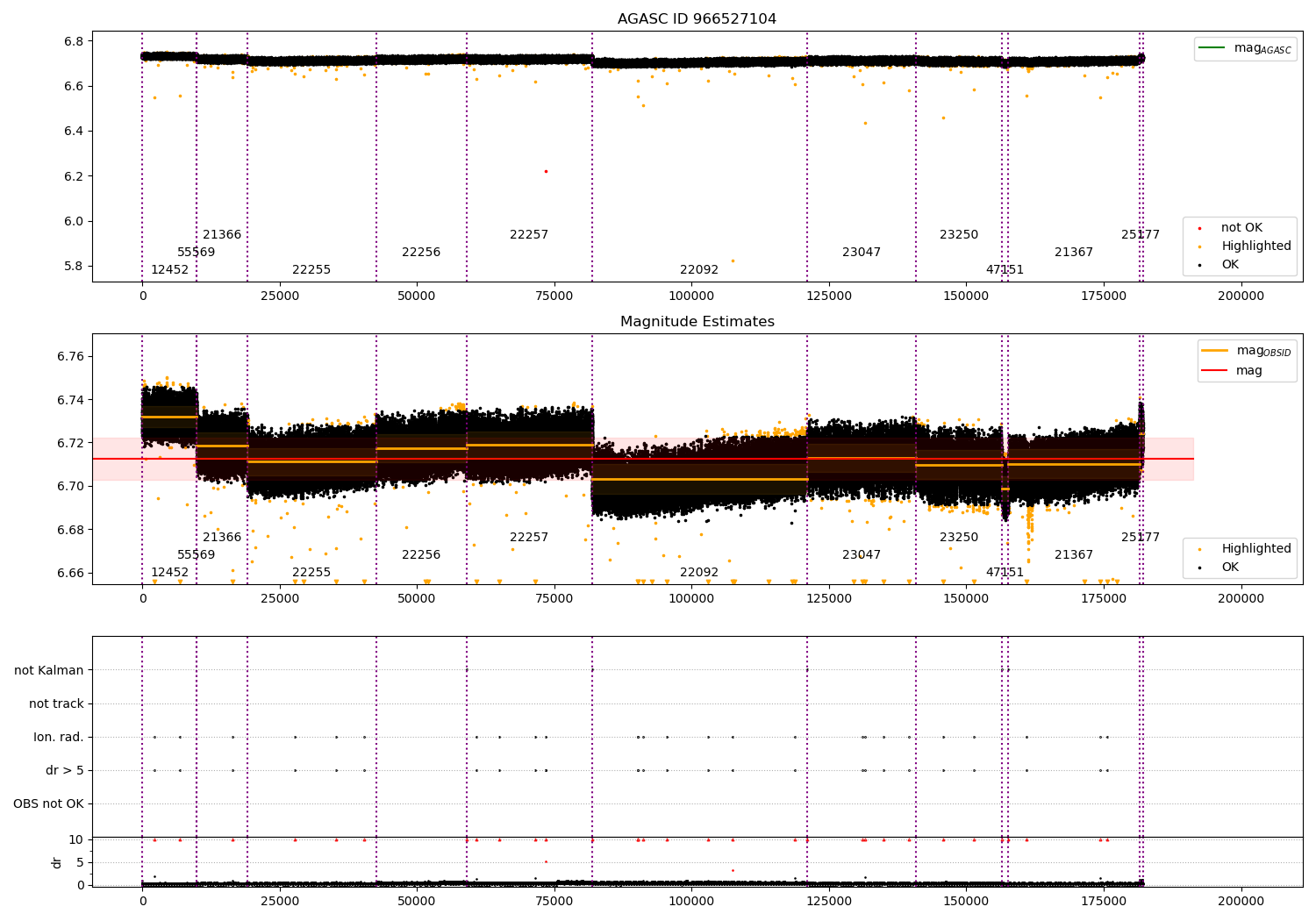Screen dimensions: 1316x921
Task: Click obsid label 12452 in top plot
Action: tap(169, 270)
